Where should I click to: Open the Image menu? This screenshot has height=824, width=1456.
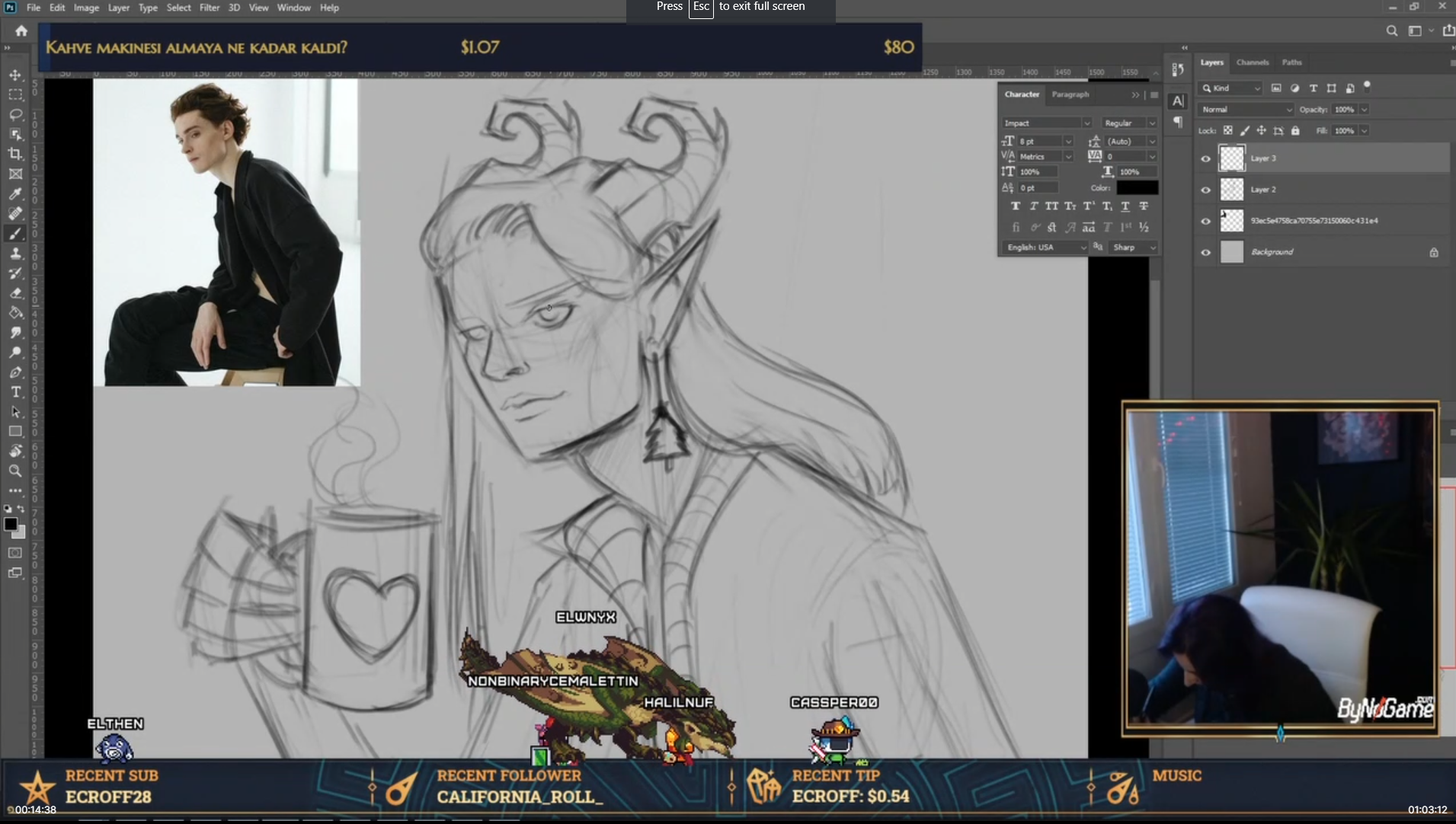[x=86, y=8]
